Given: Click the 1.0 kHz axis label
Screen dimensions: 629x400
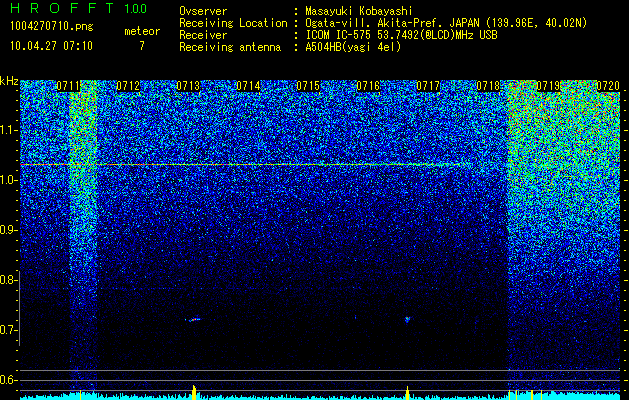Looking at the screenshot, I should click(x=8, y=180).
